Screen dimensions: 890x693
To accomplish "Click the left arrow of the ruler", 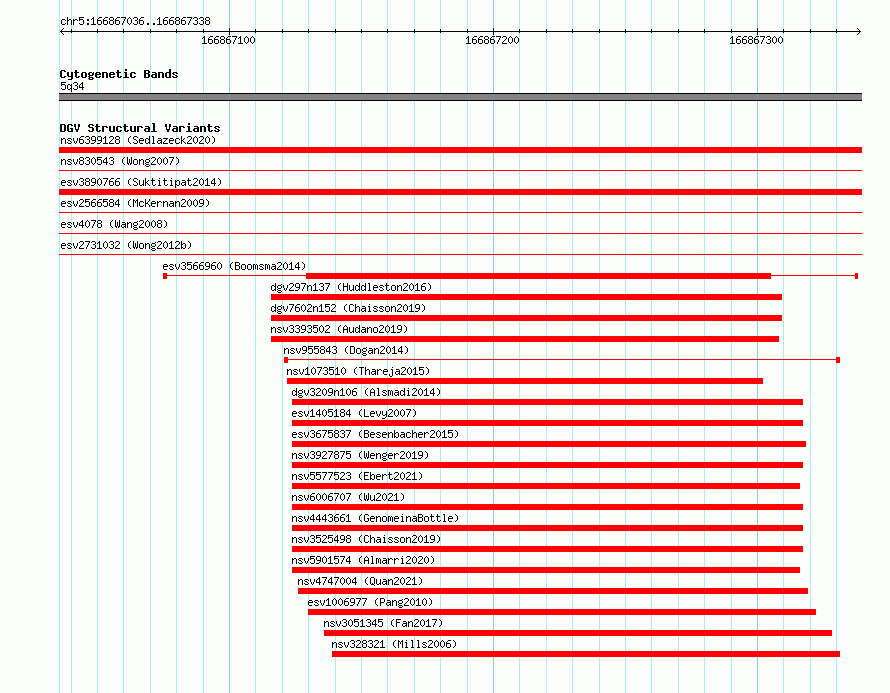I will point(62,31).
